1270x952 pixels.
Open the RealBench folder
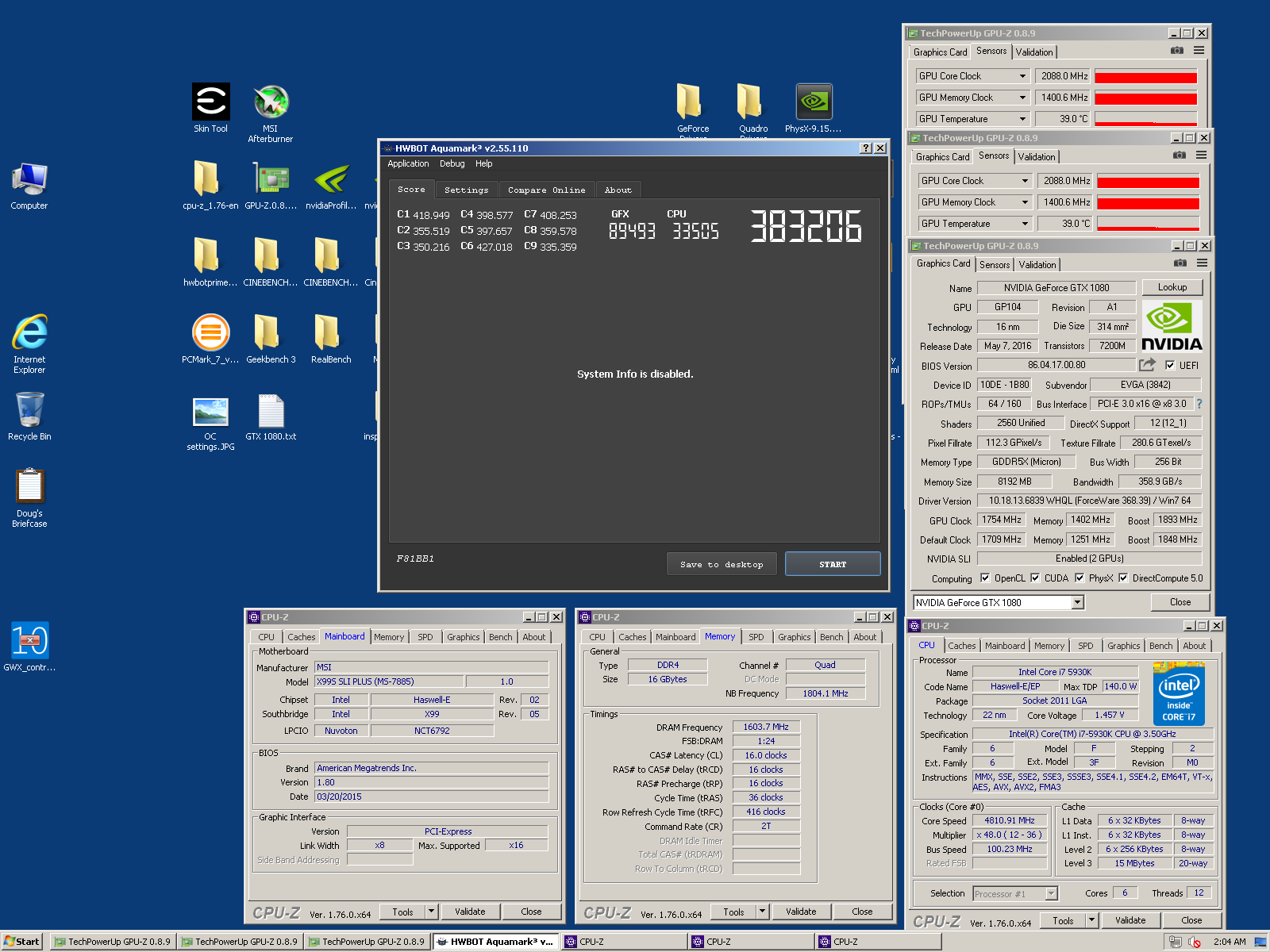[x=331, y=338]
